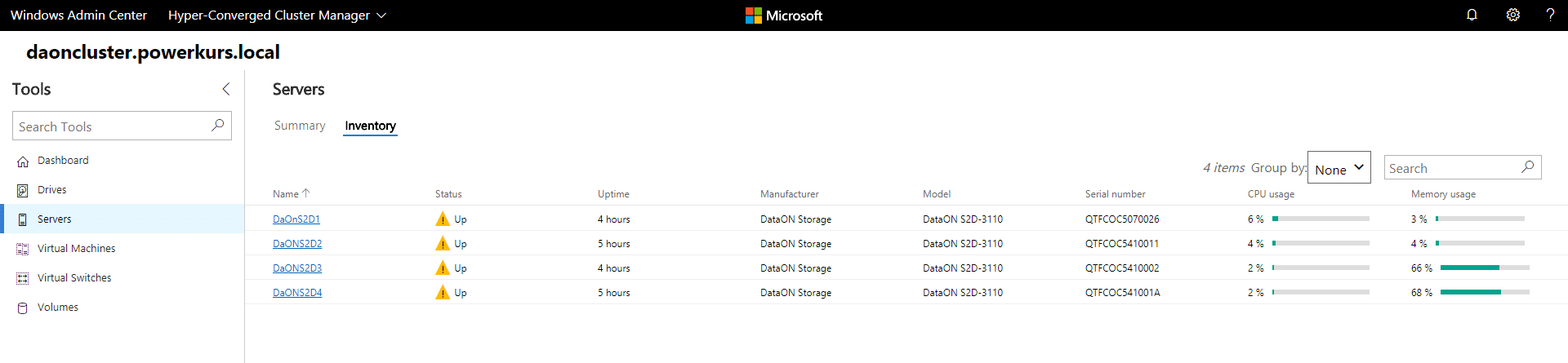The image size is (1568, 363).
Task: Click the daoncluster.powerkurs.local heading
Action: pos(153,52)
